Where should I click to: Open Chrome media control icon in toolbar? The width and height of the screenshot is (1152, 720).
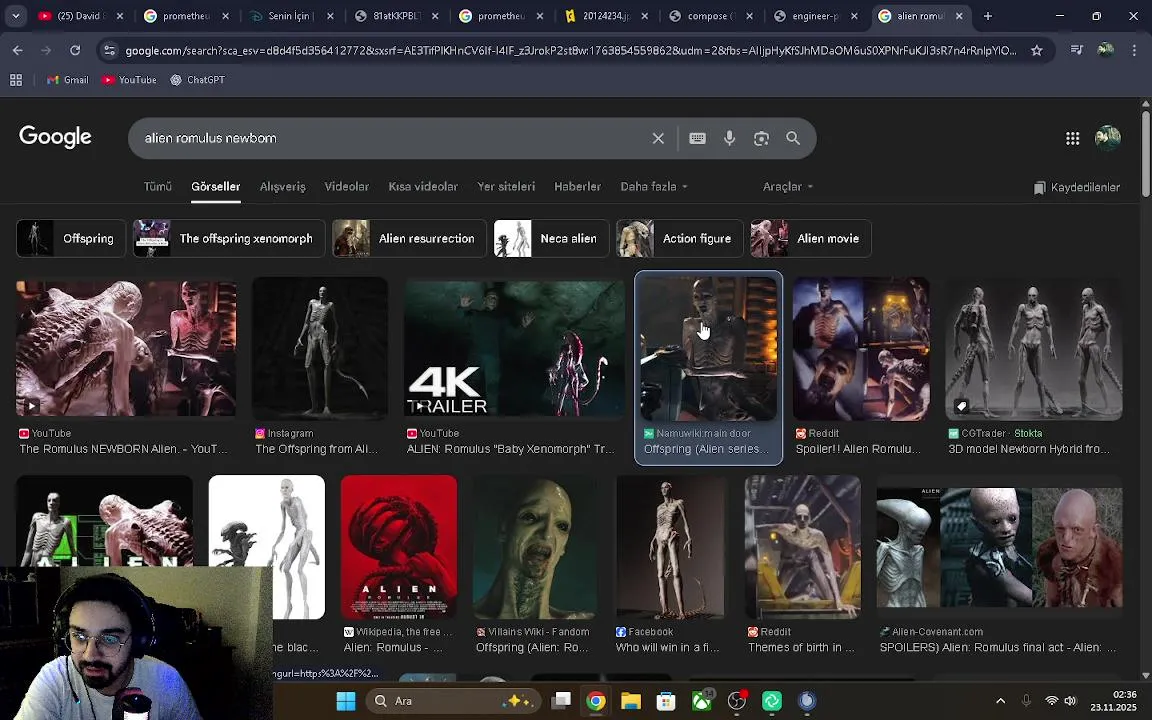pos(1076,50)
